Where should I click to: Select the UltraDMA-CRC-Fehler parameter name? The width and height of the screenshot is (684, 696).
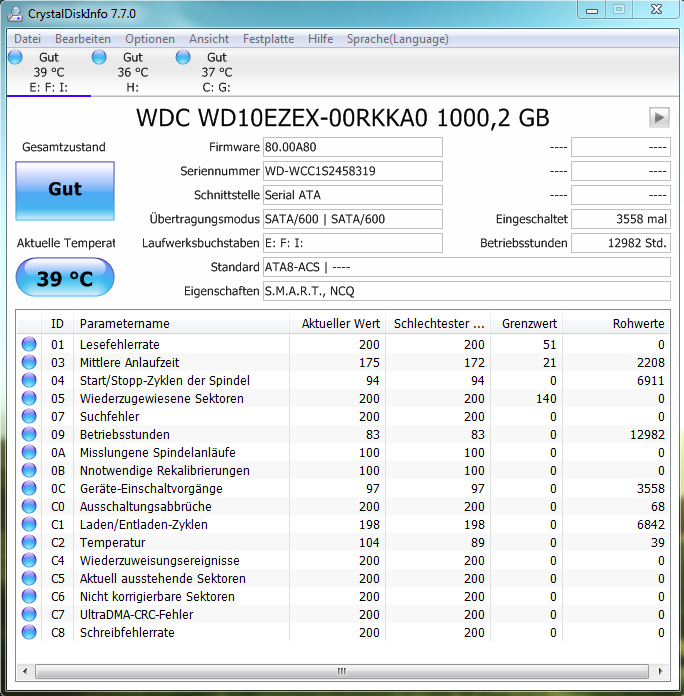tap(136, 614)
